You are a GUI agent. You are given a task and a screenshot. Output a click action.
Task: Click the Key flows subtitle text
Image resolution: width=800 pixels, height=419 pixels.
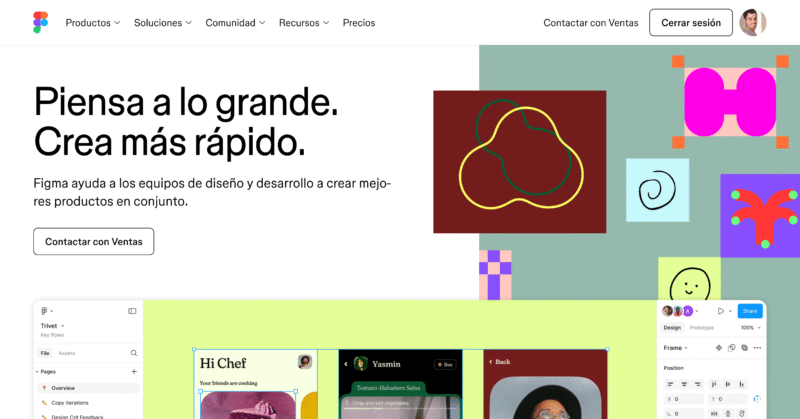tap(52, 335)
